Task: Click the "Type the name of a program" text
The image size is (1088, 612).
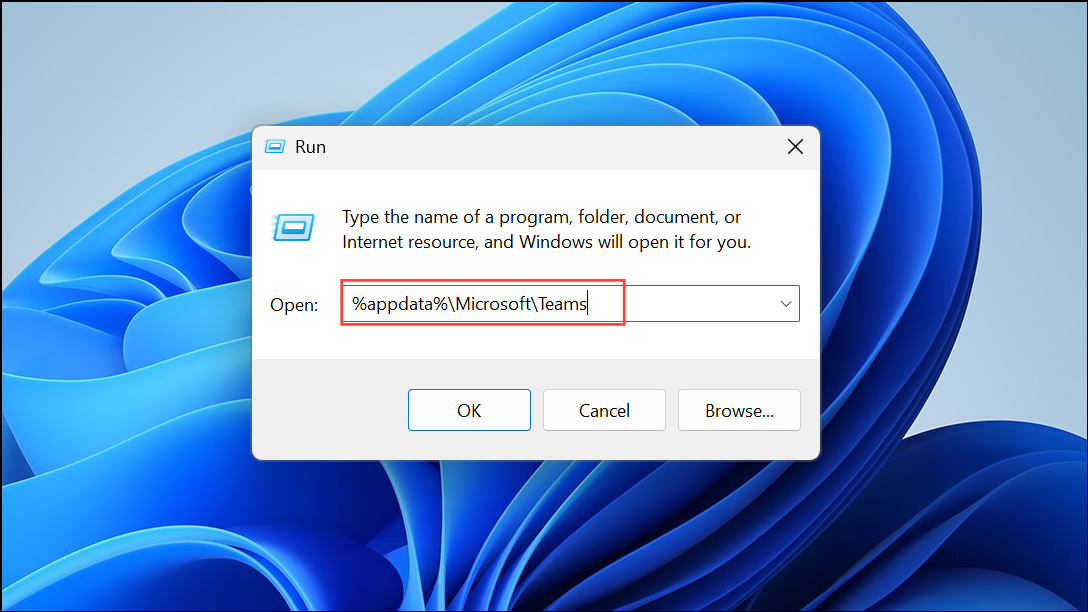Action: click(x=456, y=217)
